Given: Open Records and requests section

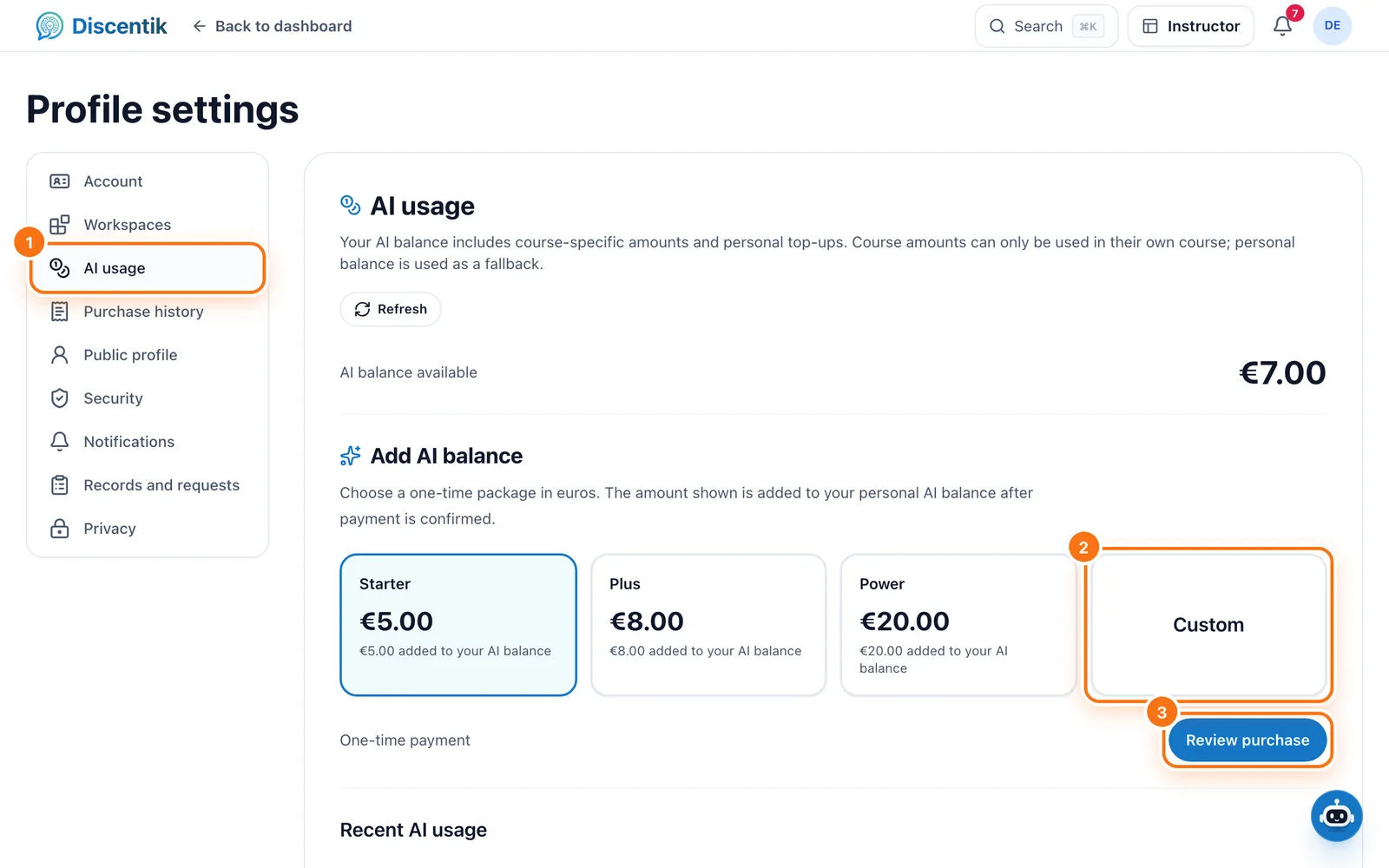Looking at the screenshot, I should pos(148,485).
